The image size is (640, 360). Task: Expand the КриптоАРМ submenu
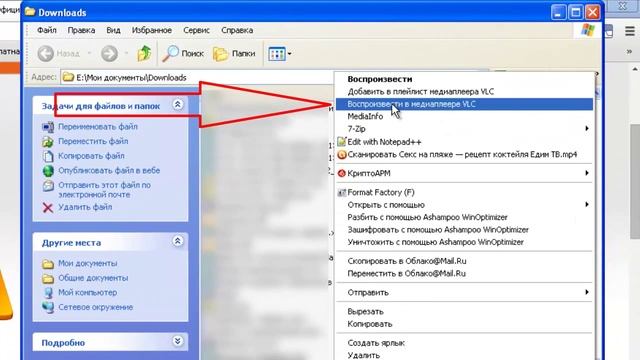pyautogui.click(x=464, y=173)
